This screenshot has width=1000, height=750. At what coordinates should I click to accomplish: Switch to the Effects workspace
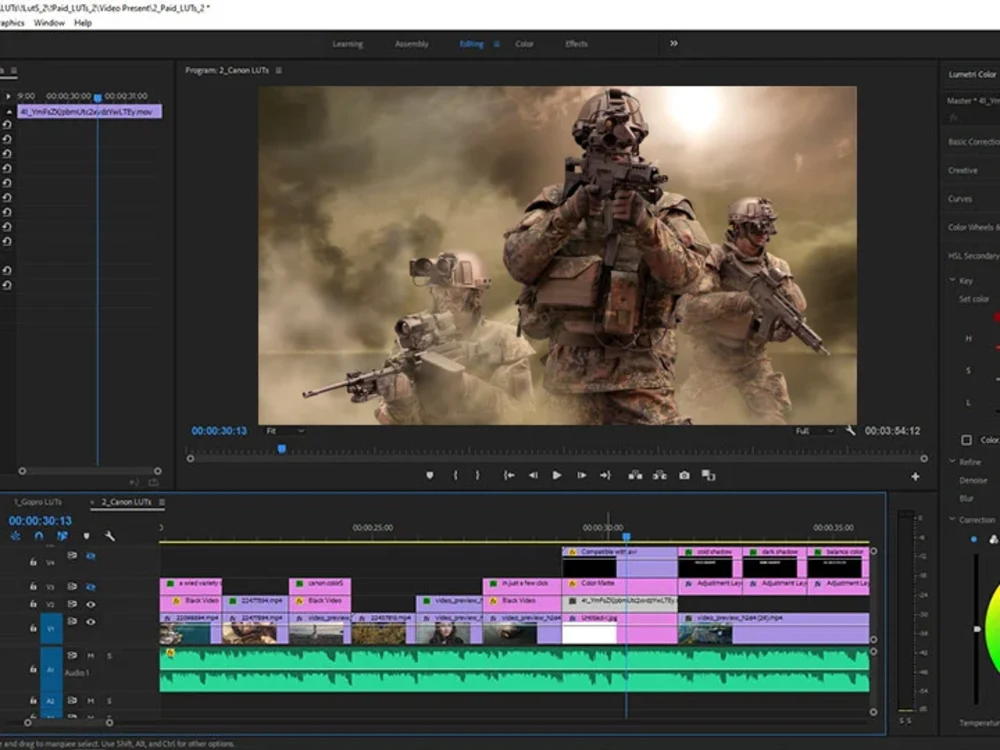pyautogui.click(x=576, y=44)
